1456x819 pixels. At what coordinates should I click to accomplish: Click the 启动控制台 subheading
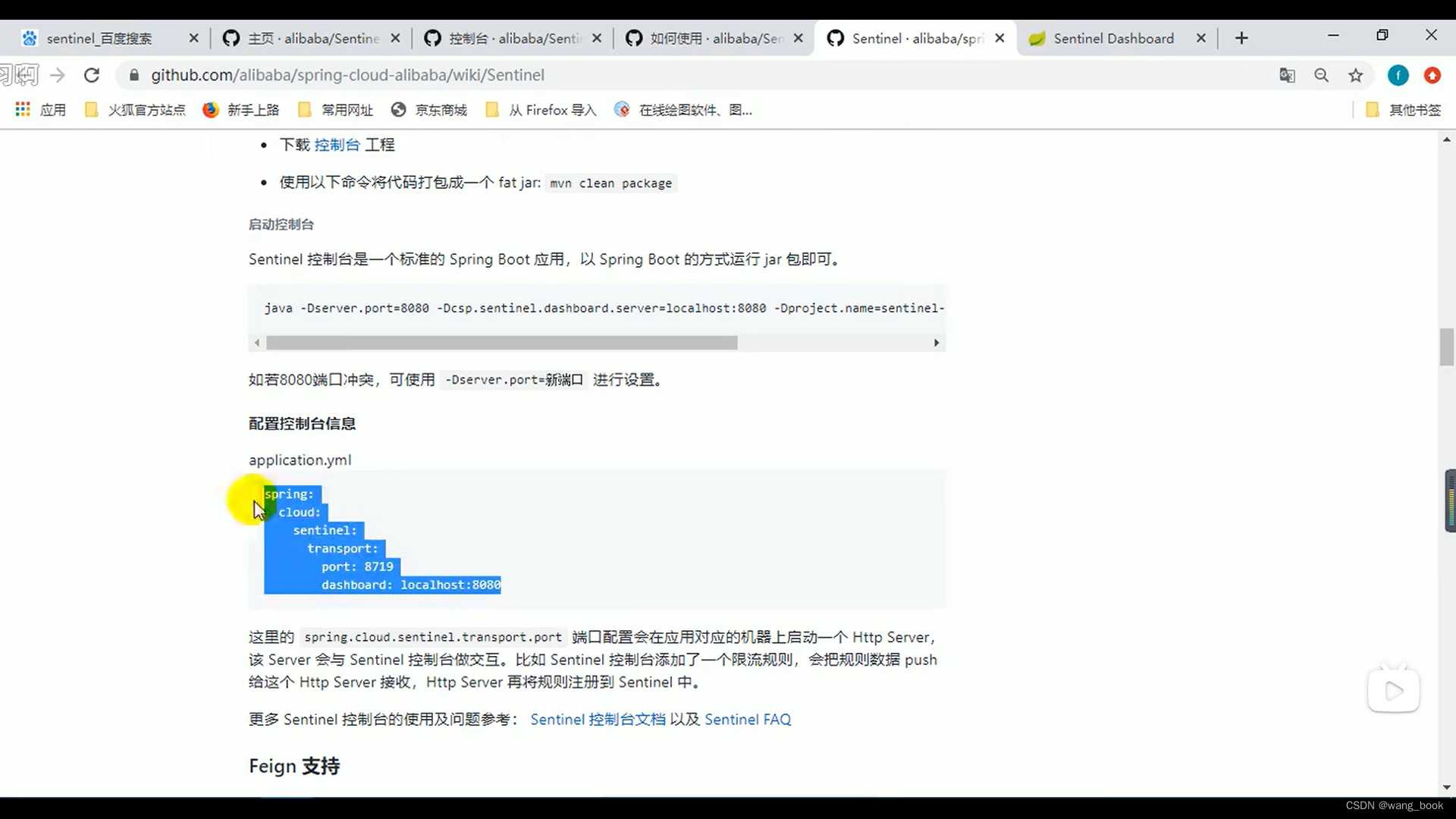pos(281,224)
